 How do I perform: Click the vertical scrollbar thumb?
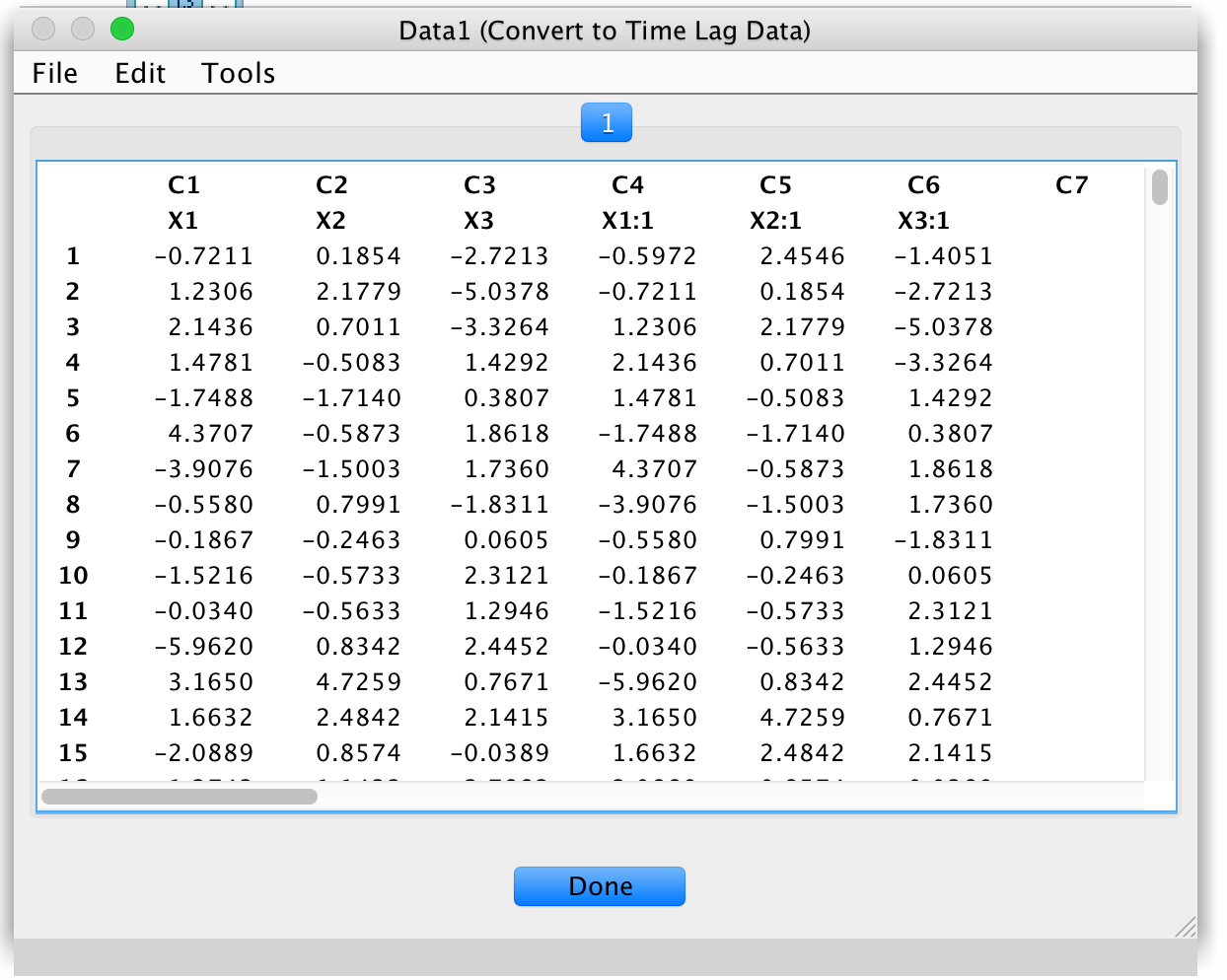point(1160,187)
